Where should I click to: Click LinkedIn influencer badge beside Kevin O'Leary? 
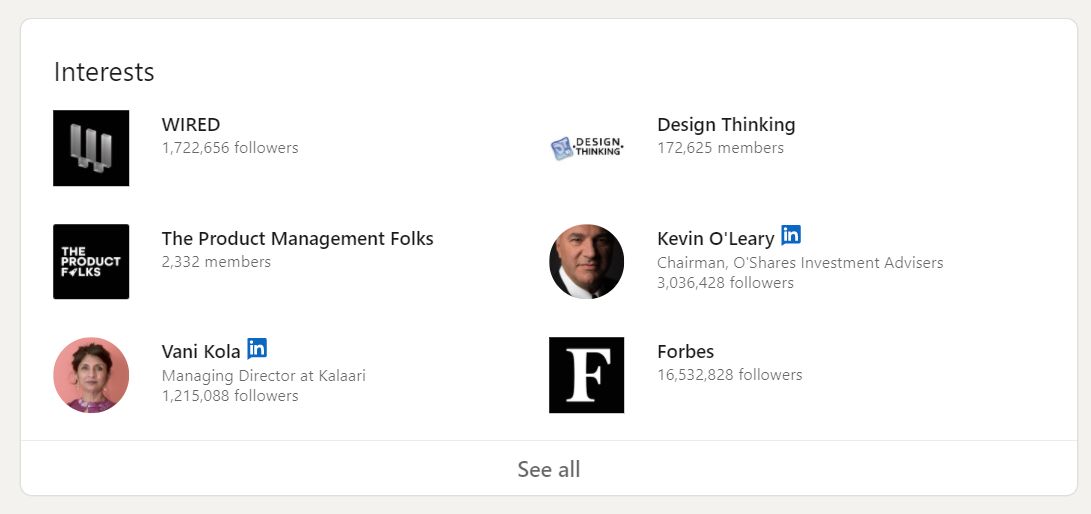tap(790, 235)
